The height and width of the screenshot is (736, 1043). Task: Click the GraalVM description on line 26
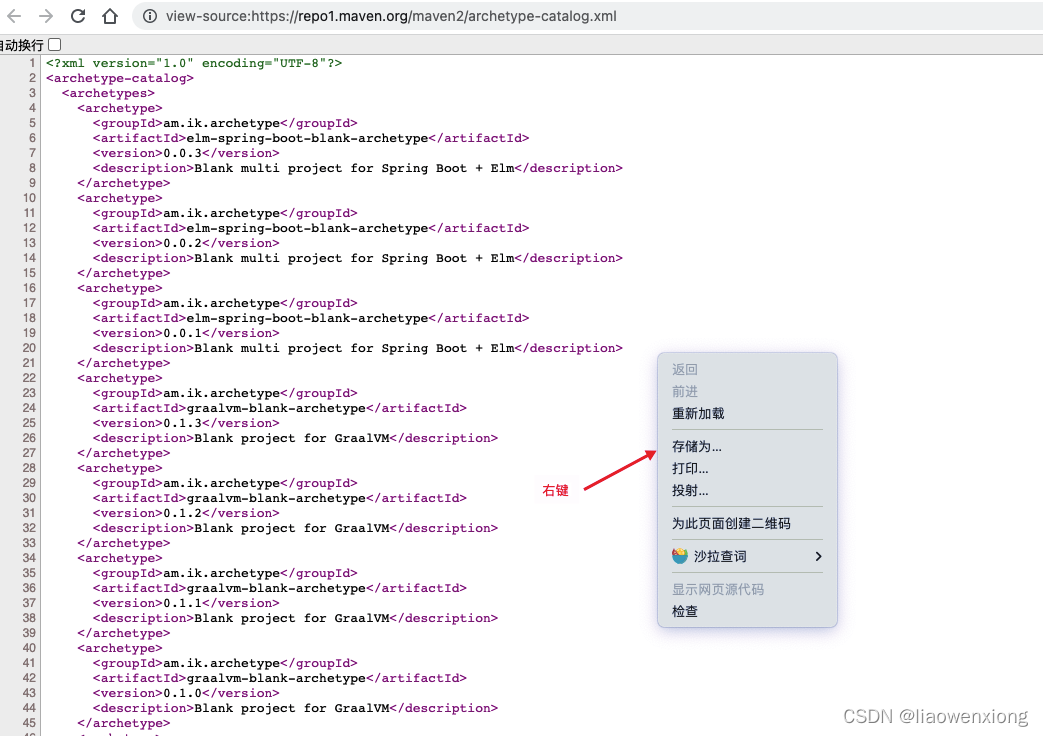pyautogui.click(x=295, y=438)
